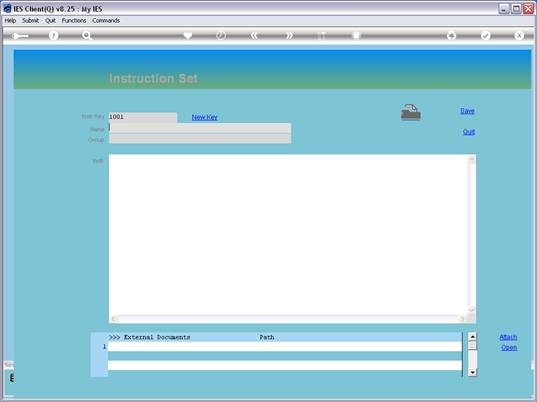
Task: Open the Functions menu
Action: coord(74,21)
